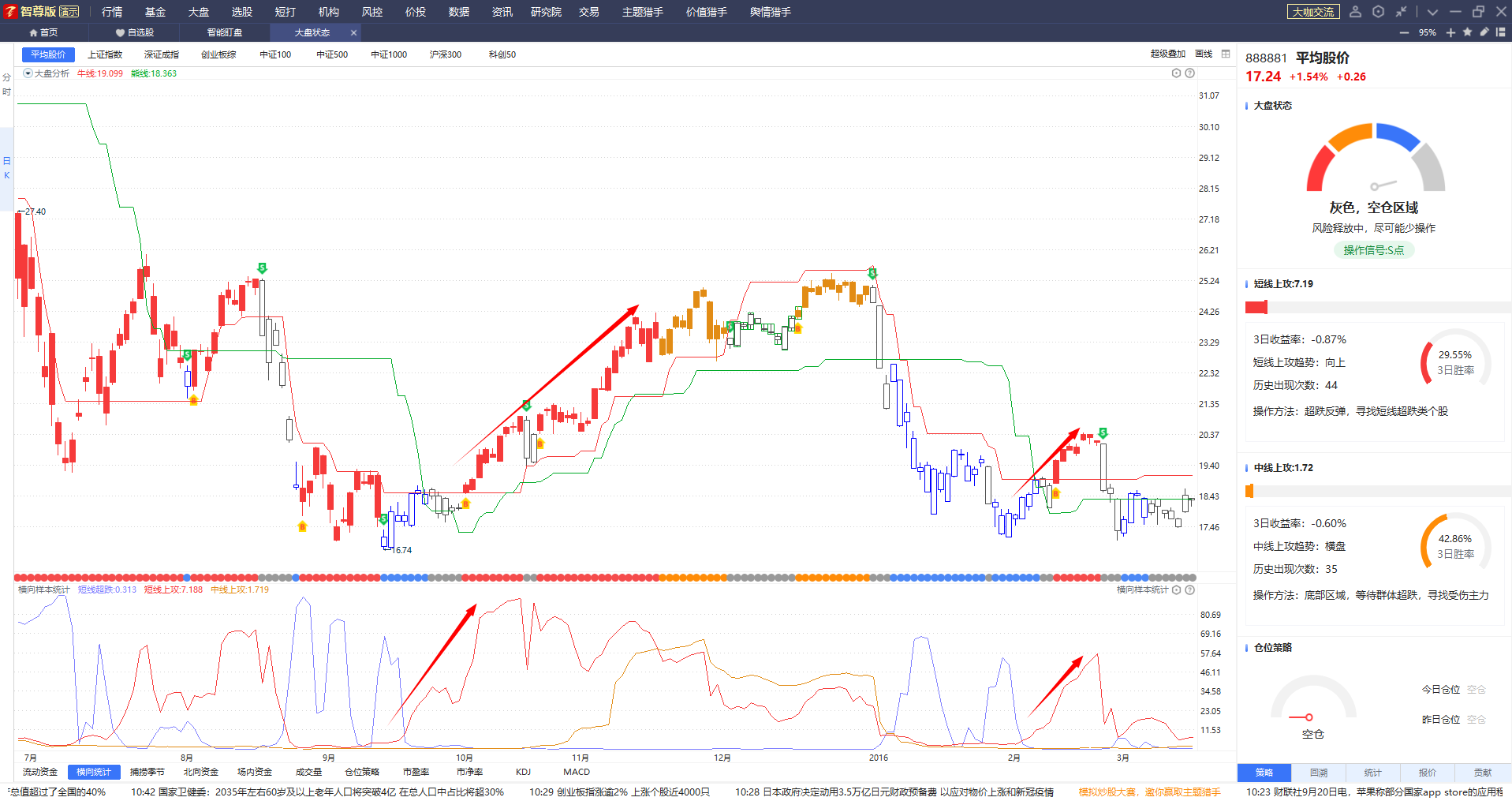
Task: Open main chart indicator settings hexagon icon
Action: pyautogui.click(x=1176, y=73)
